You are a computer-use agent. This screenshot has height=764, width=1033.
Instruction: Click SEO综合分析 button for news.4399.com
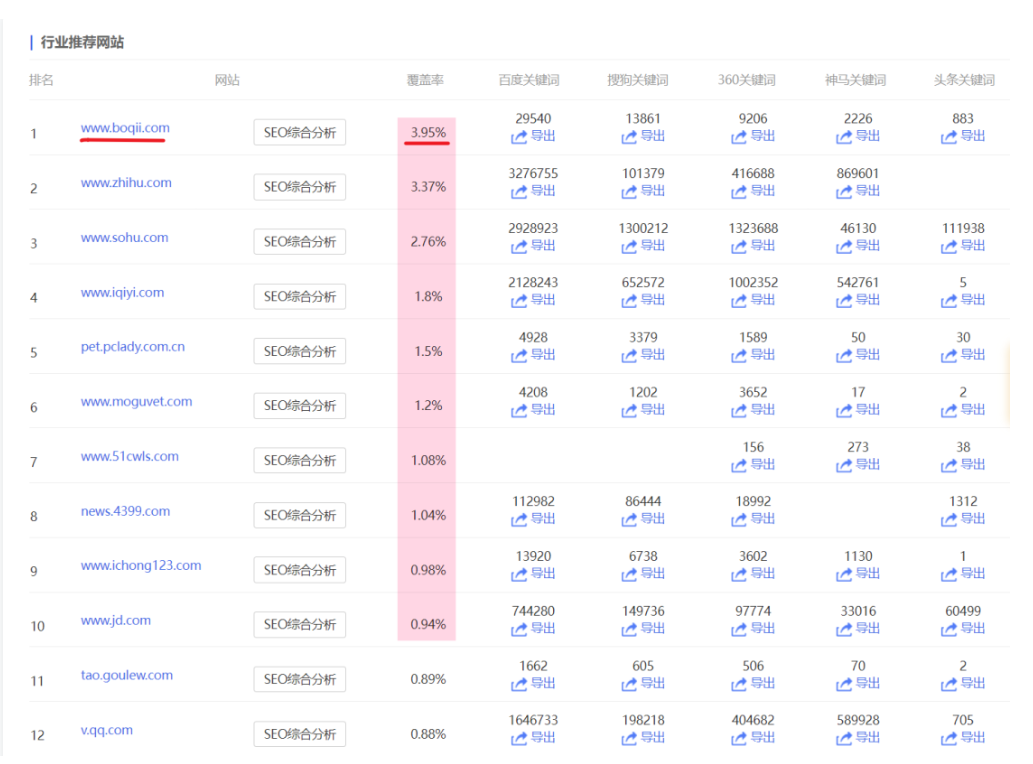click(x=300, y=515)
